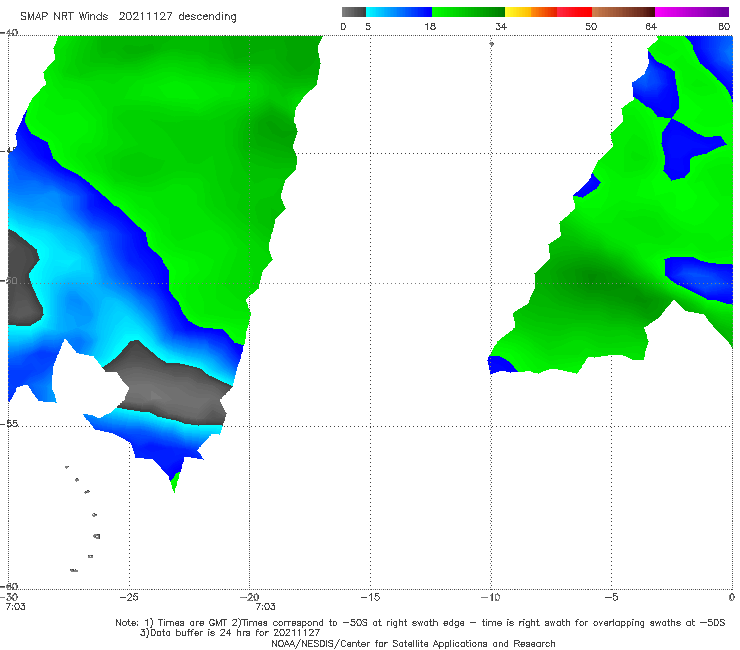The width and height of the screenshot is (740, 650).
Task: Click the "-60" latitude axis label
Action: [x=9, y=586]
